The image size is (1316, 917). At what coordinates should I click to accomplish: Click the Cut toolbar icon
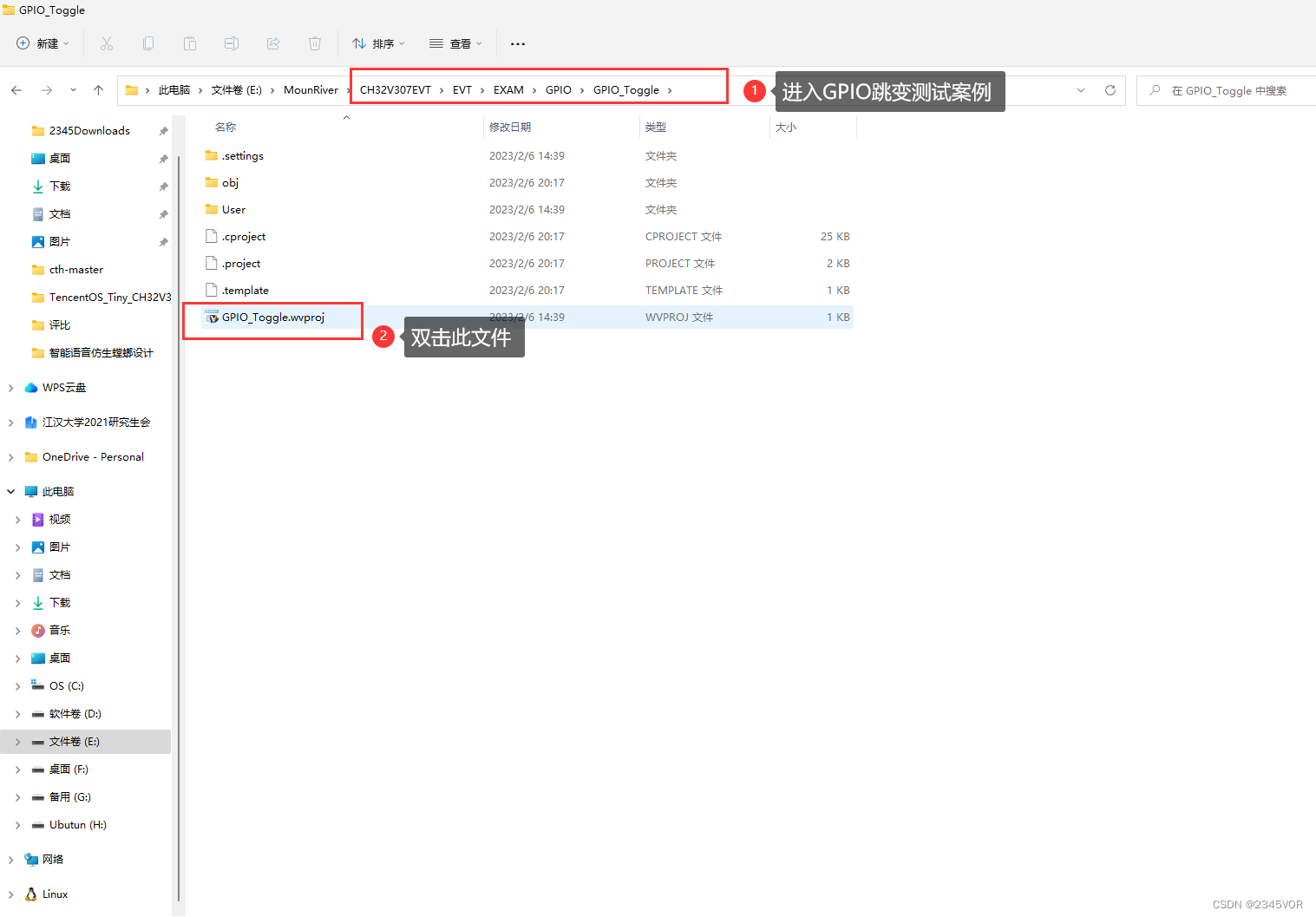click(x=107, y=43)
